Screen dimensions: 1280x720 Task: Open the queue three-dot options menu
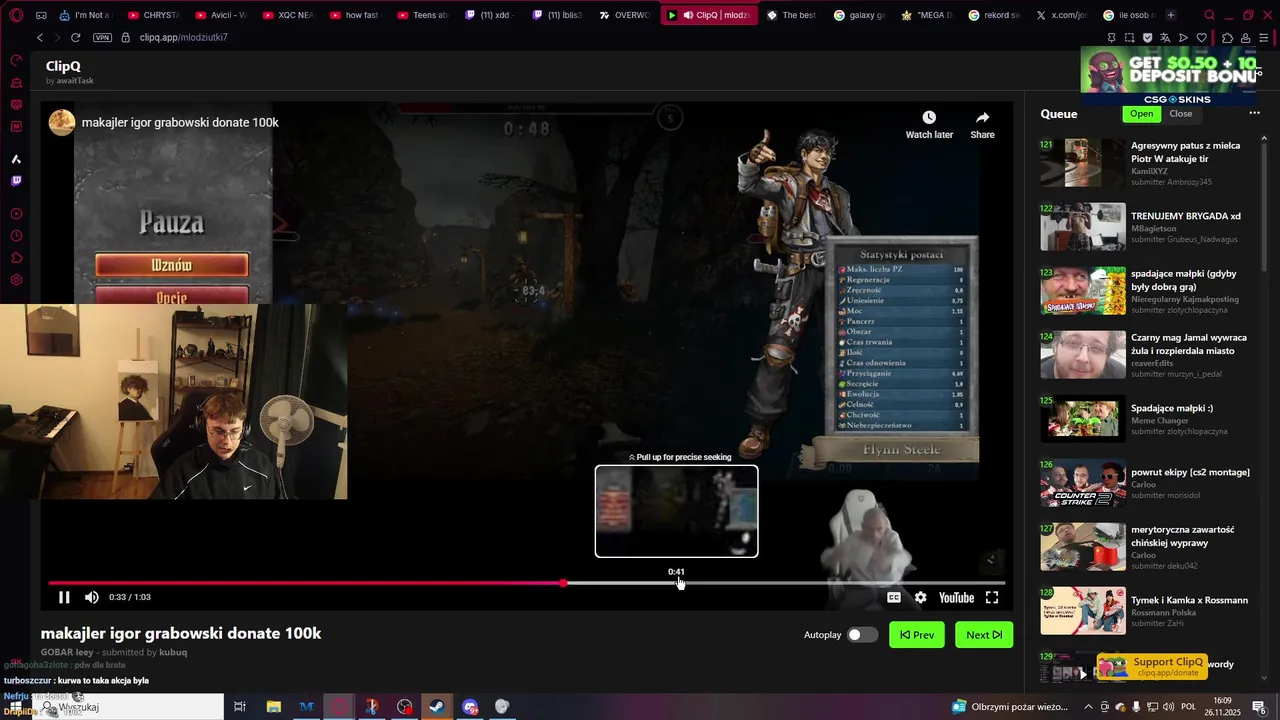(x=1254, y=113)
